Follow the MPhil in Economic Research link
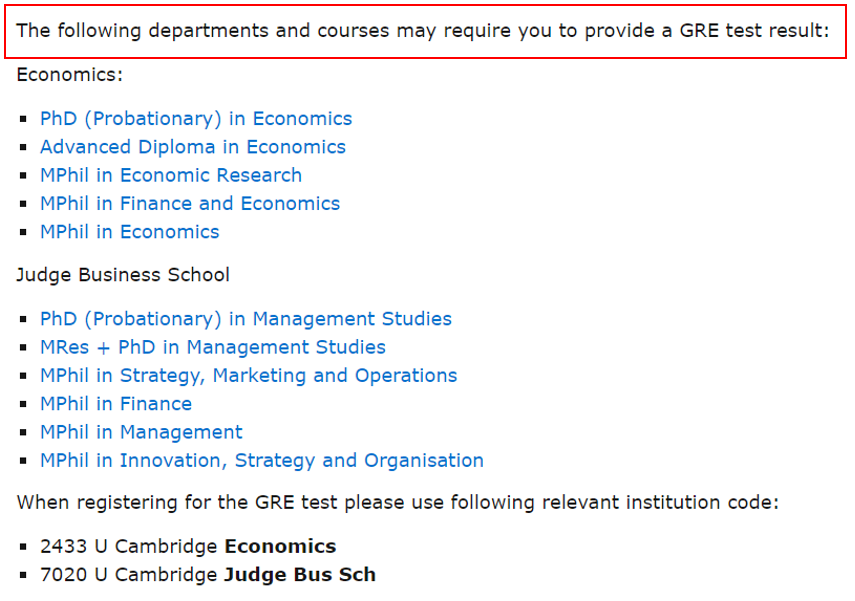Viewport: 855px width, 601px height. click(171, 175)
